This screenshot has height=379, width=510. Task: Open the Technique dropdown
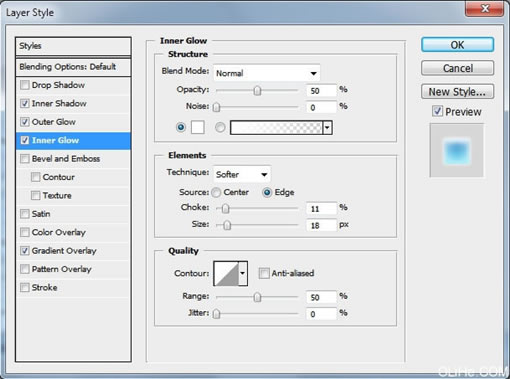242,174
